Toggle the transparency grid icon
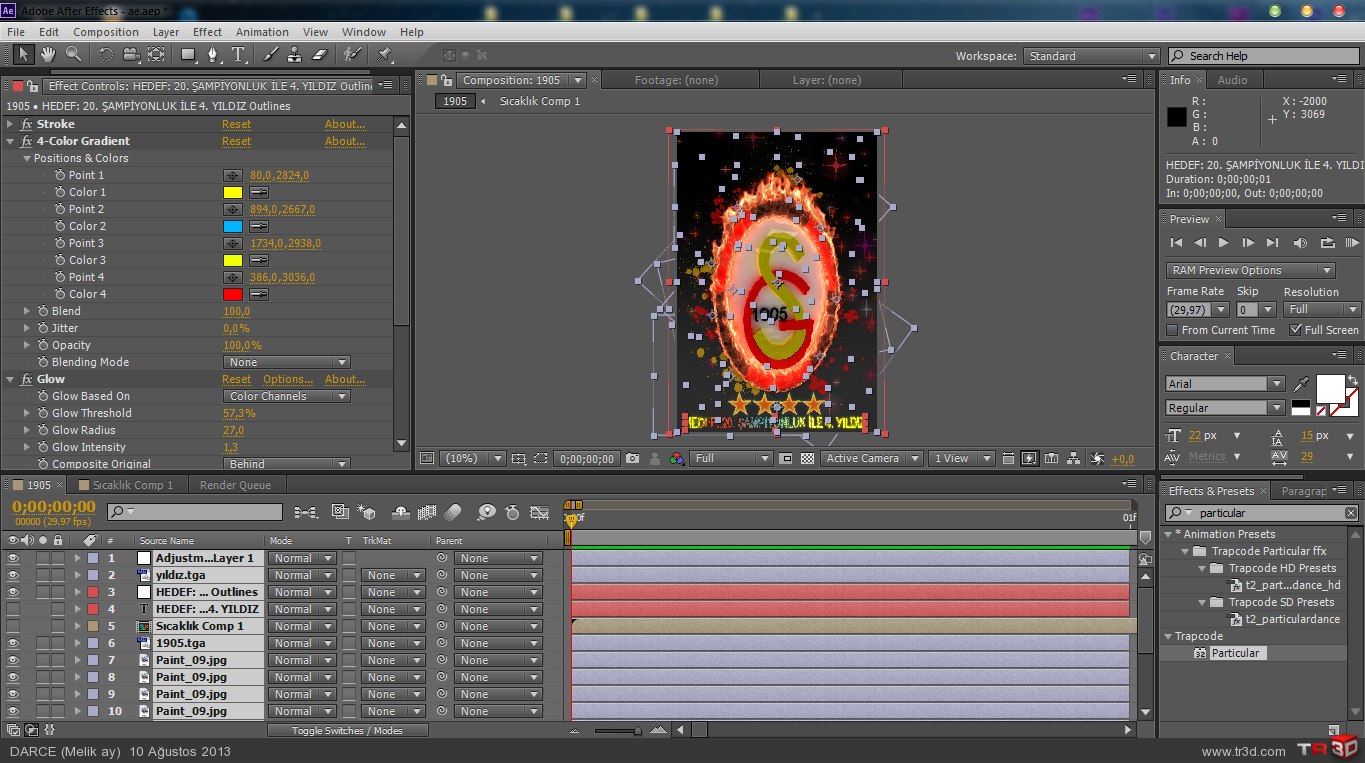1365x763 pixels. 807,459
